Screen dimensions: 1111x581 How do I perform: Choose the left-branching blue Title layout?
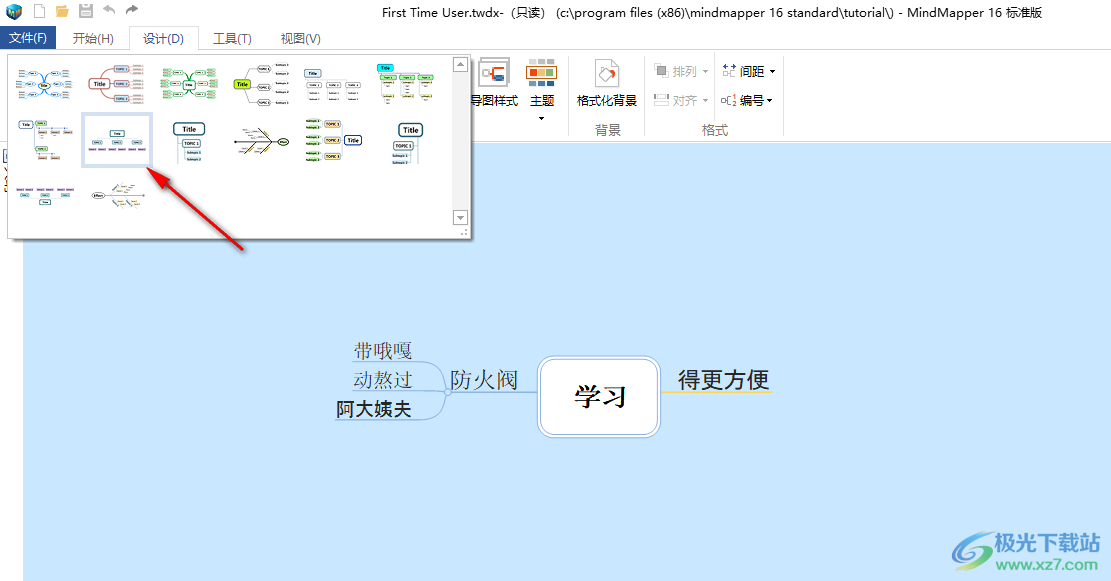click(334, 140)
